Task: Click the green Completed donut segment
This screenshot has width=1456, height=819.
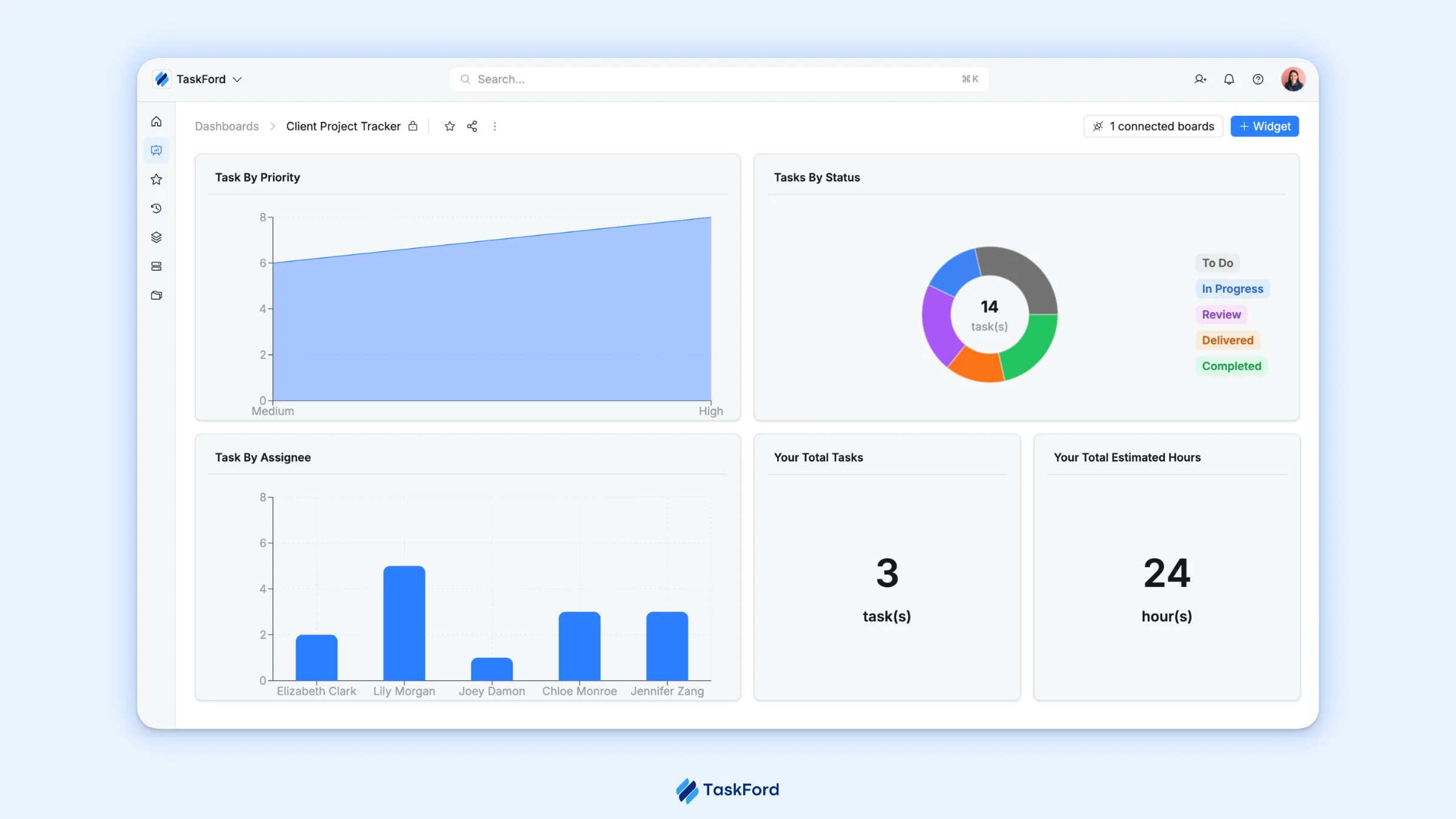Action: click(x=1031, y=346)
